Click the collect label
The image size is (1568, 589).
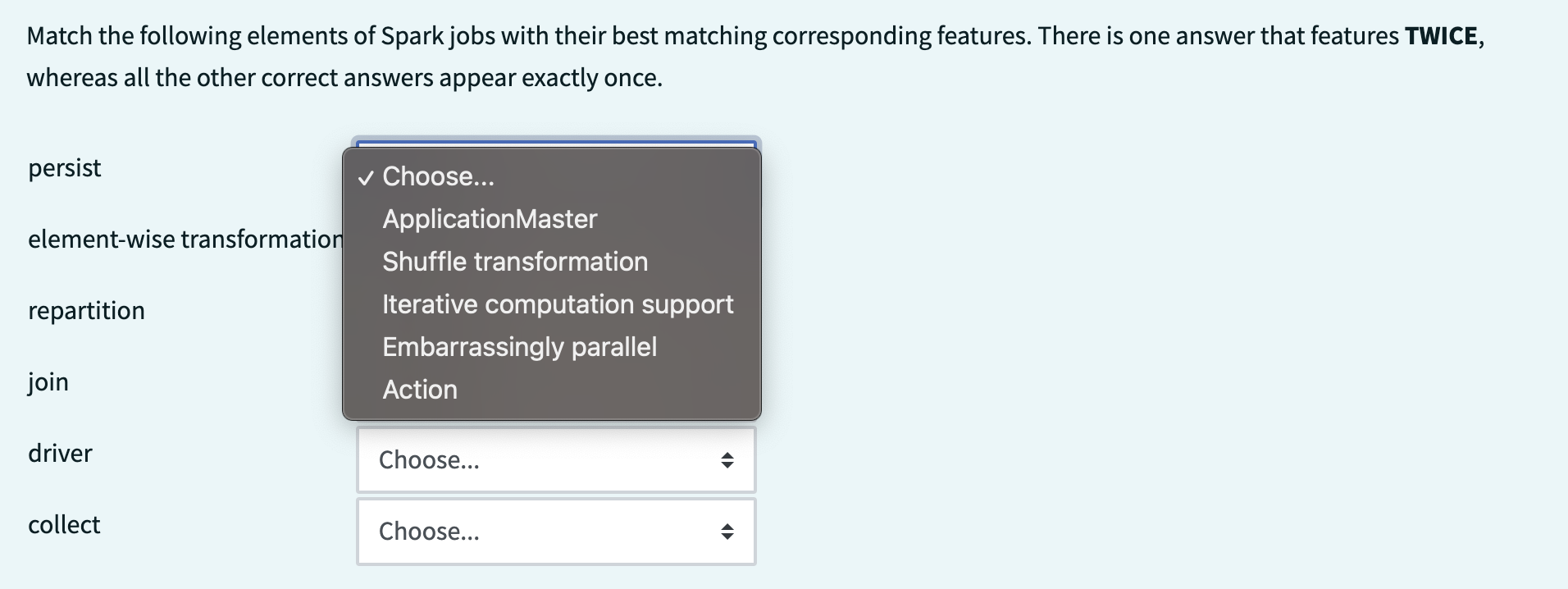pos(64,524)
